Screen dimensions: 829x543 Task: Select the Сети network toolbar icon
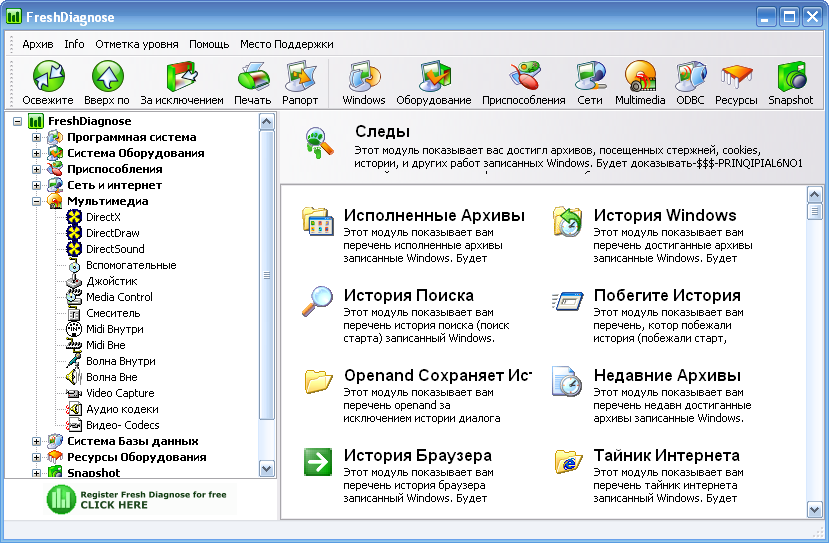tap(591, 77)
